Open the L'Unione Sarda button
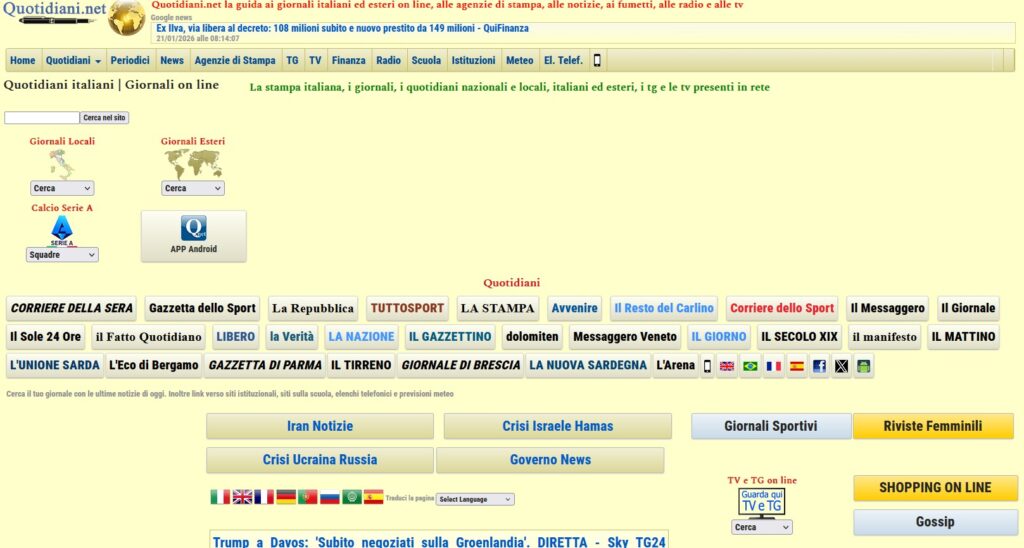Image resolution: width=1024 pixels, height=548 pixels. 55,366
